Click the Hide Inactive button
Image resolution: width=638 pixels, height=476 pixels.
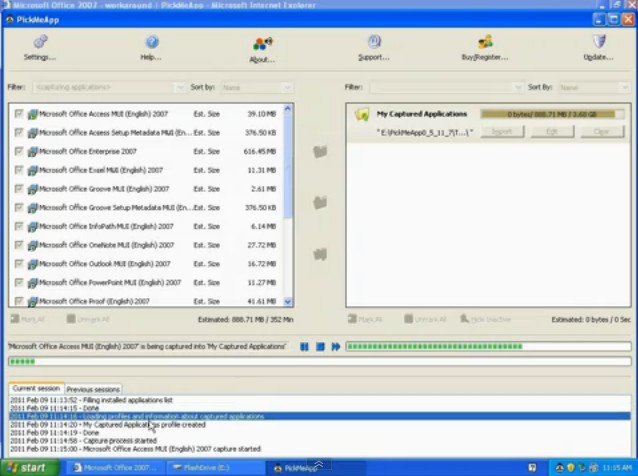tap(485, 319)
